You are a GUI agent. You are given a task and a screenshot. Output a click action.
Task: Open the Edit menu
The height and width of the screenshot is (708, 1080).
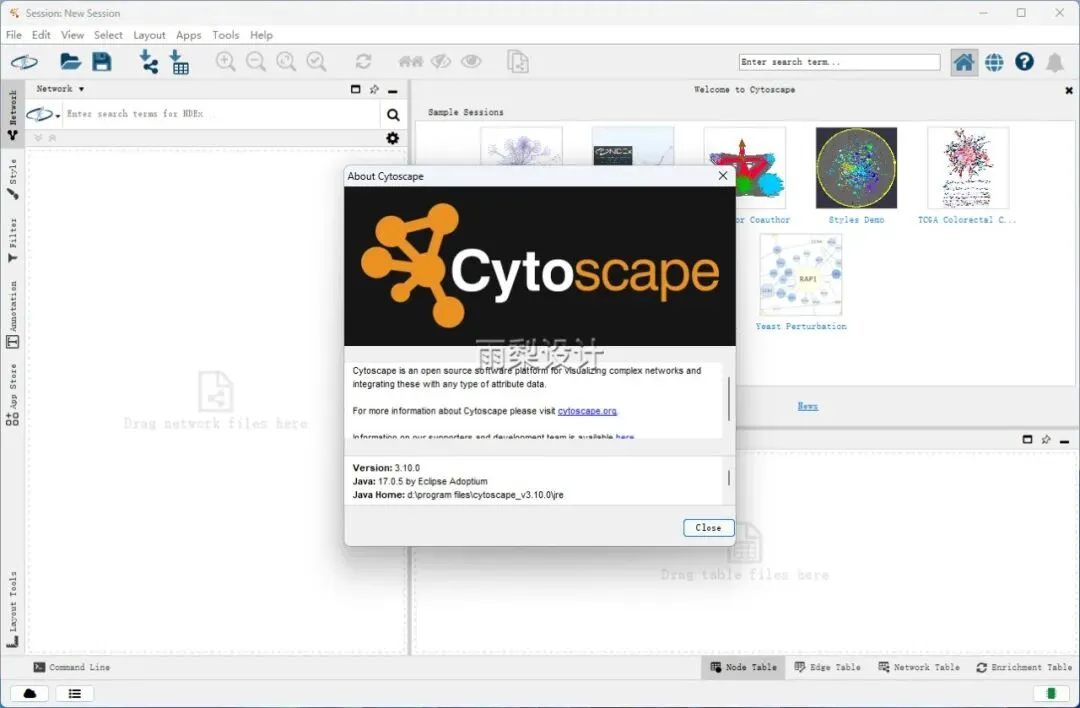pyautogui.click(x=41, y=35)
